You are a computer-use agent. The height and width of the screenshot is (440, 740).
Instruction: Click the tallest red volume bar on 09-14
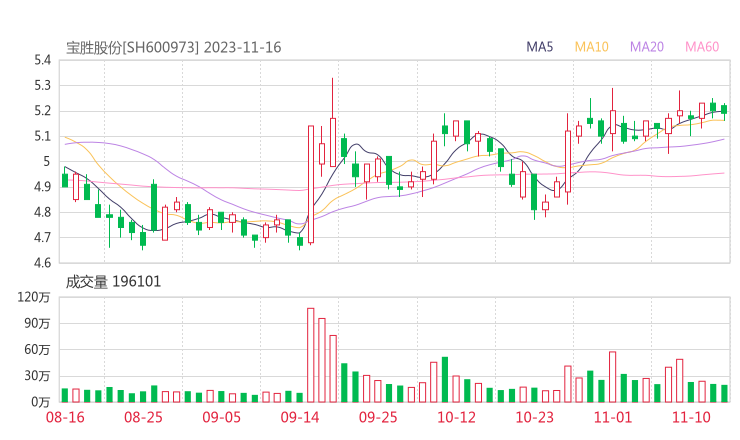pyautogui.click(x=311, y=355)
